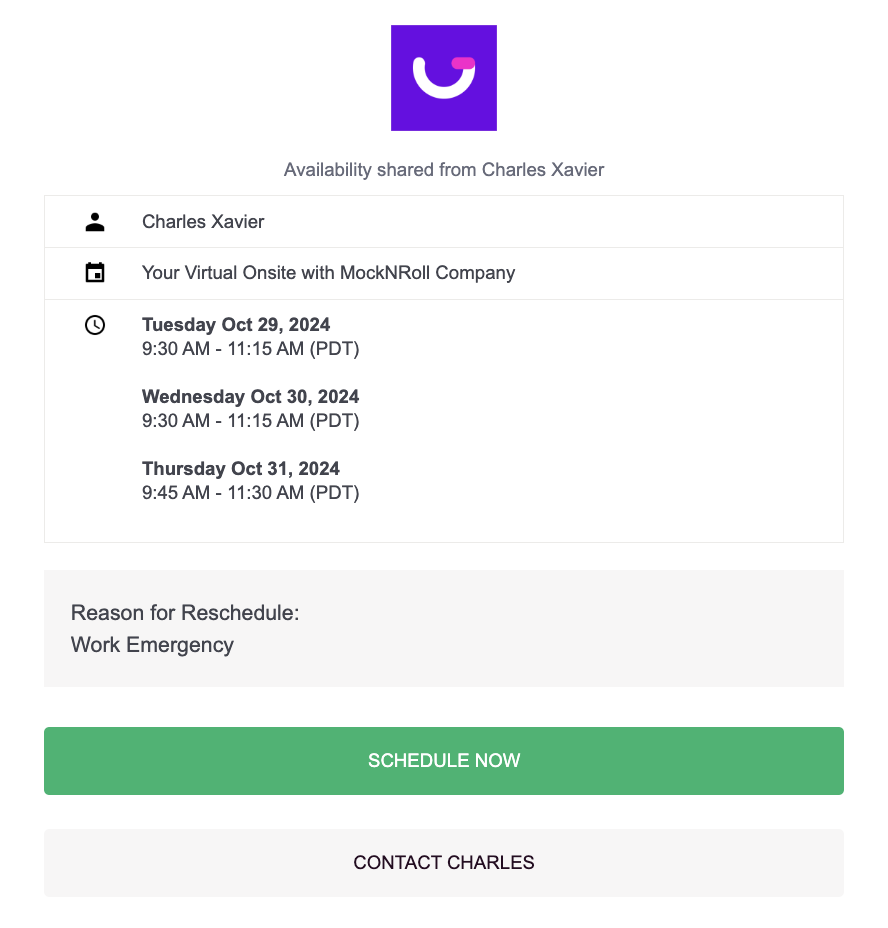Click the person icon beside Charles Xavier

click(95, 222)
